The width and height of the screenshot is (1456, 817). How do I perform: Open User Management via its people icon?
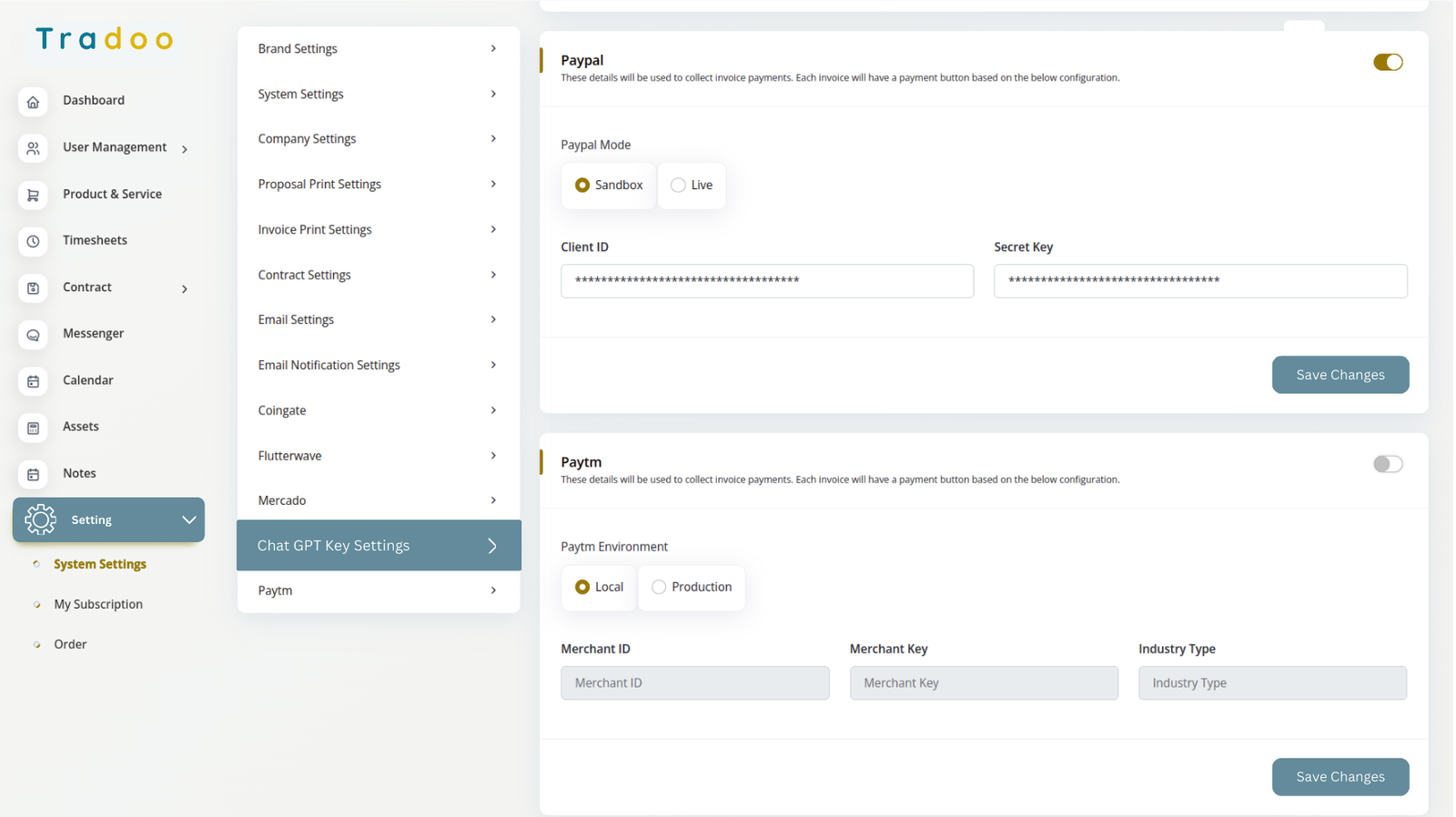coord(33,148)
